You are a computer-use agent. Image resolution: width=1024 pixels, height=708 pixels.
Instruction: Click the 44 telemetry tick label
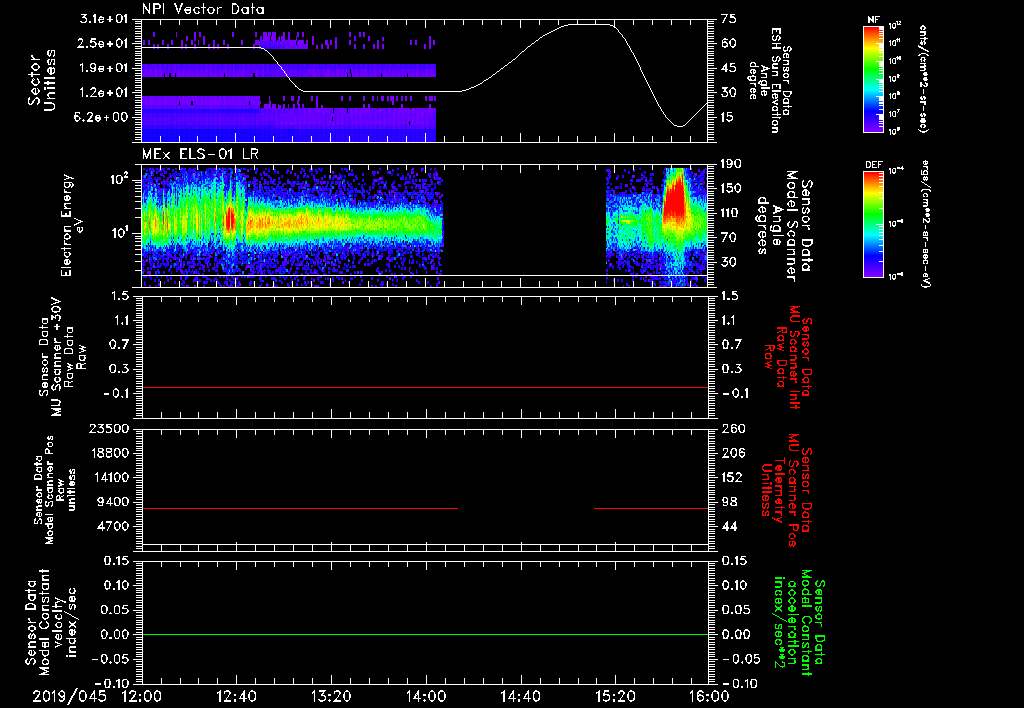(729, 526)
